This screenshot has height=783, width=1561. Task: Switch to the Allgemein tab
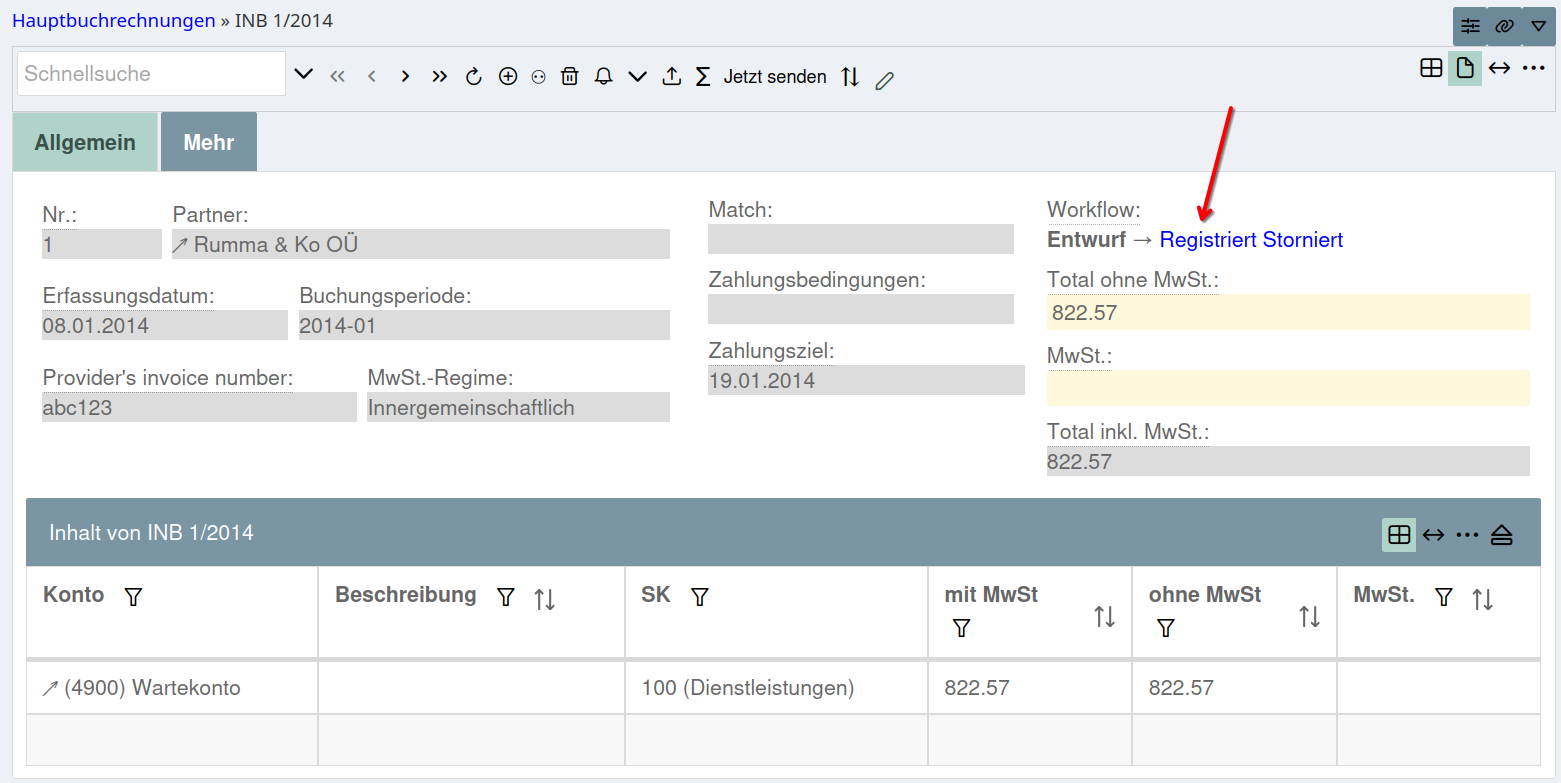click(85, 142)
